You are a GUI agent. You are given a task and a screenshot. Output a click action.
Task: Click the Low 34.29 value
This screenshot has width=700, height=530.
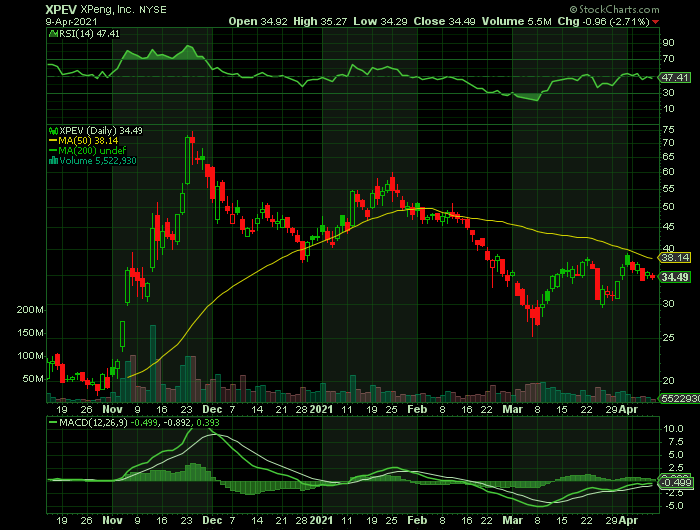point(380,21)
